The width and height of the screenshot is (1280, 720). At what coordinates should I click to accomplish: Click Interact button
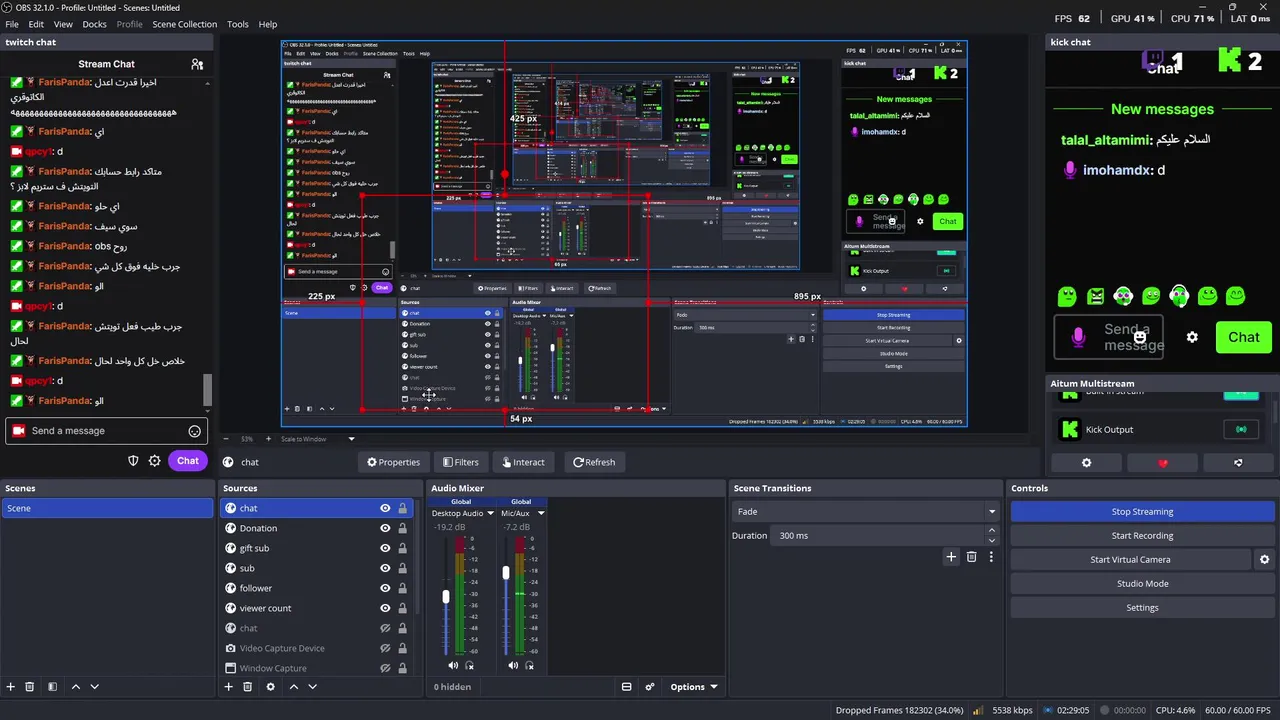(x=523, y=462)
